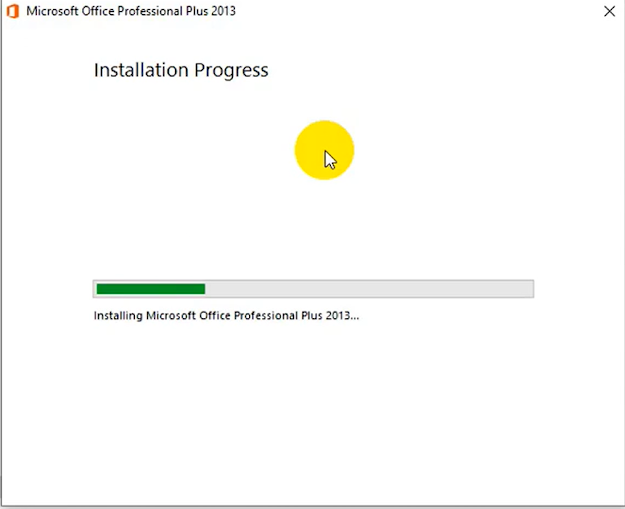625x509 pixels.
Task: Click the Office logo in title bar
Action: click(12, 12)
